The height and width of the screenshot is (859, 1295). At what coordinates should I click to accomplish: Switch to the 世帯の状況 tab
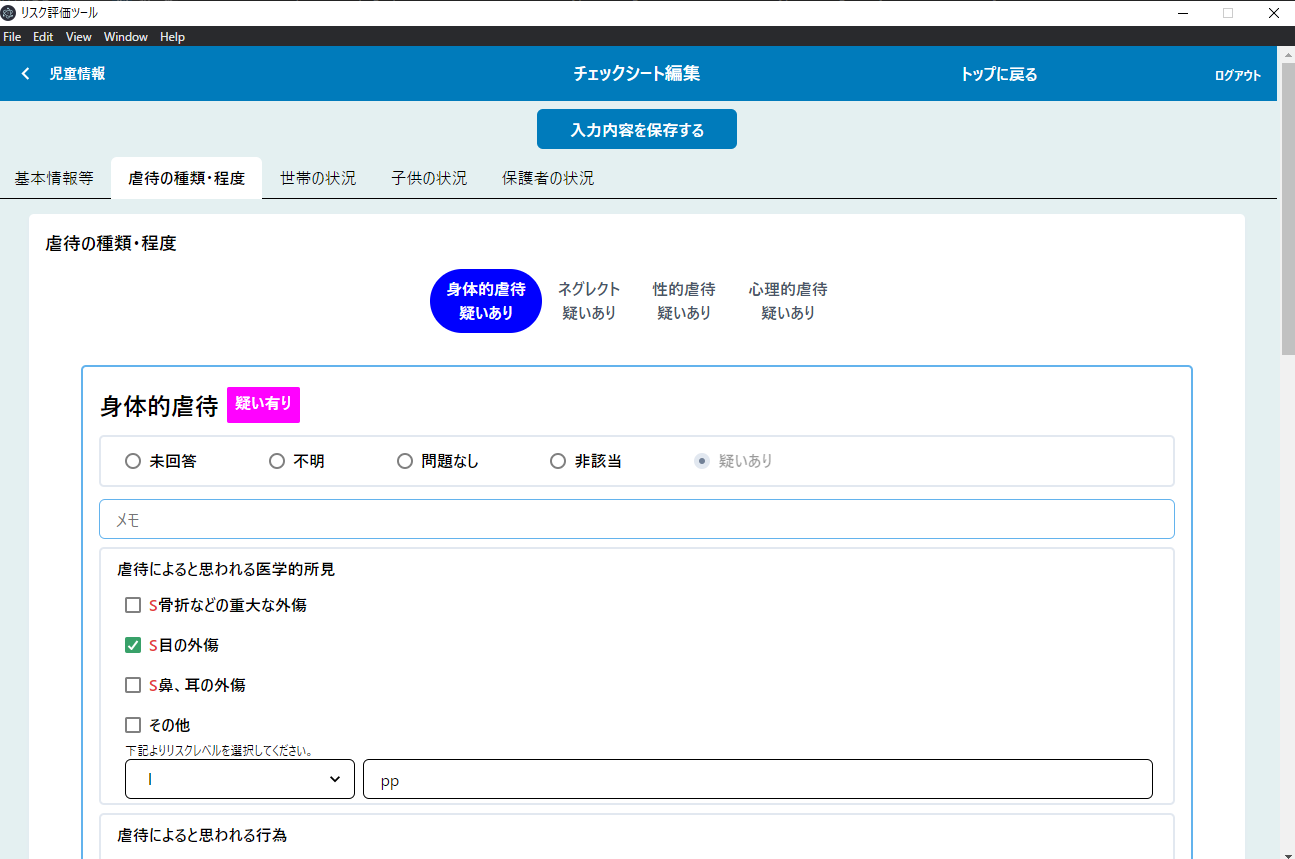pyautogui.click(x=318, y=178)
